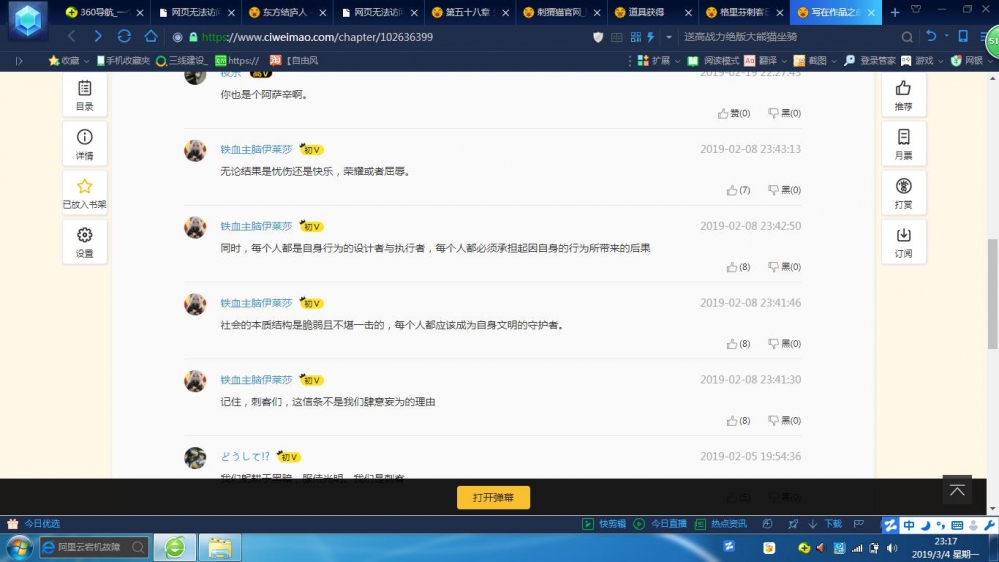Viewport: 999px width, 562px height.
Task: Like the comment 你也是个阿萨辛啊
Action: 734,113
